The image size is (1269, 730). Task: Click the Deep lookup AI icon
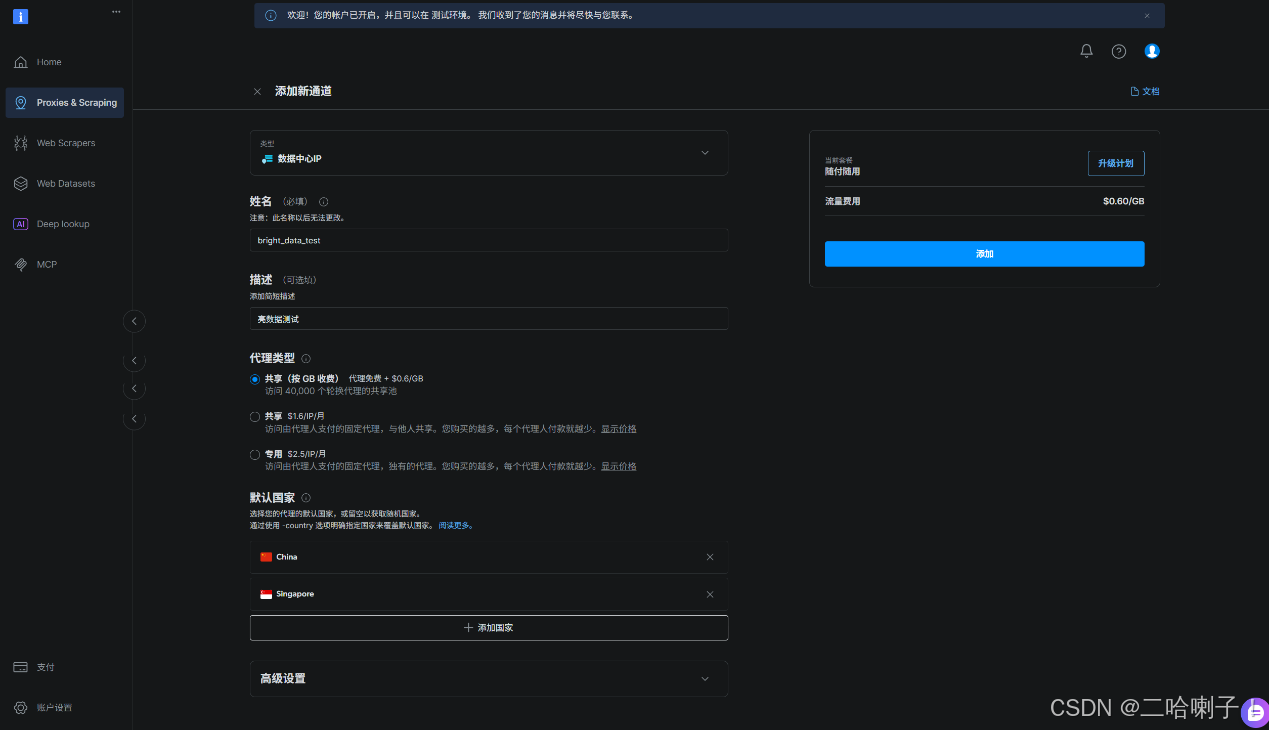[x=20, y=224]
